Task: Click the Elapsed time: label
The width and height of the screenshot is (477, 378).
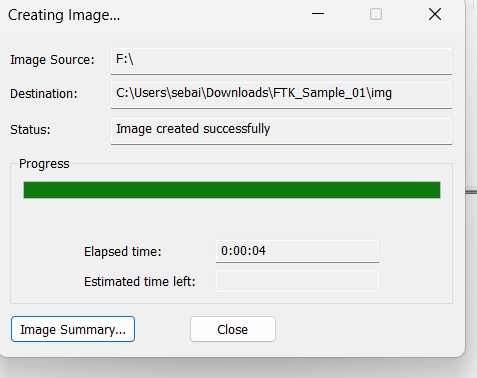Action: click(123, 252)
